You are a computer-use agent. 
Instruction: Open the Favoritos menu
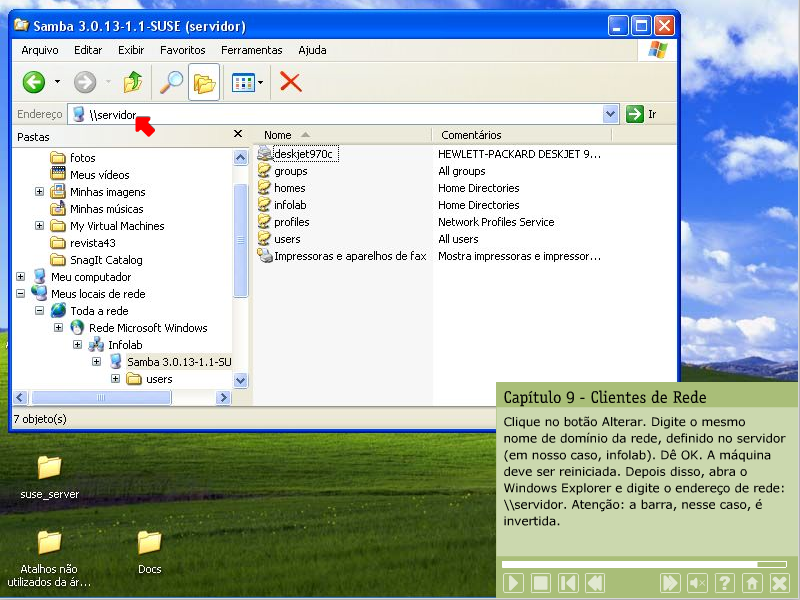tap(182, 50)
